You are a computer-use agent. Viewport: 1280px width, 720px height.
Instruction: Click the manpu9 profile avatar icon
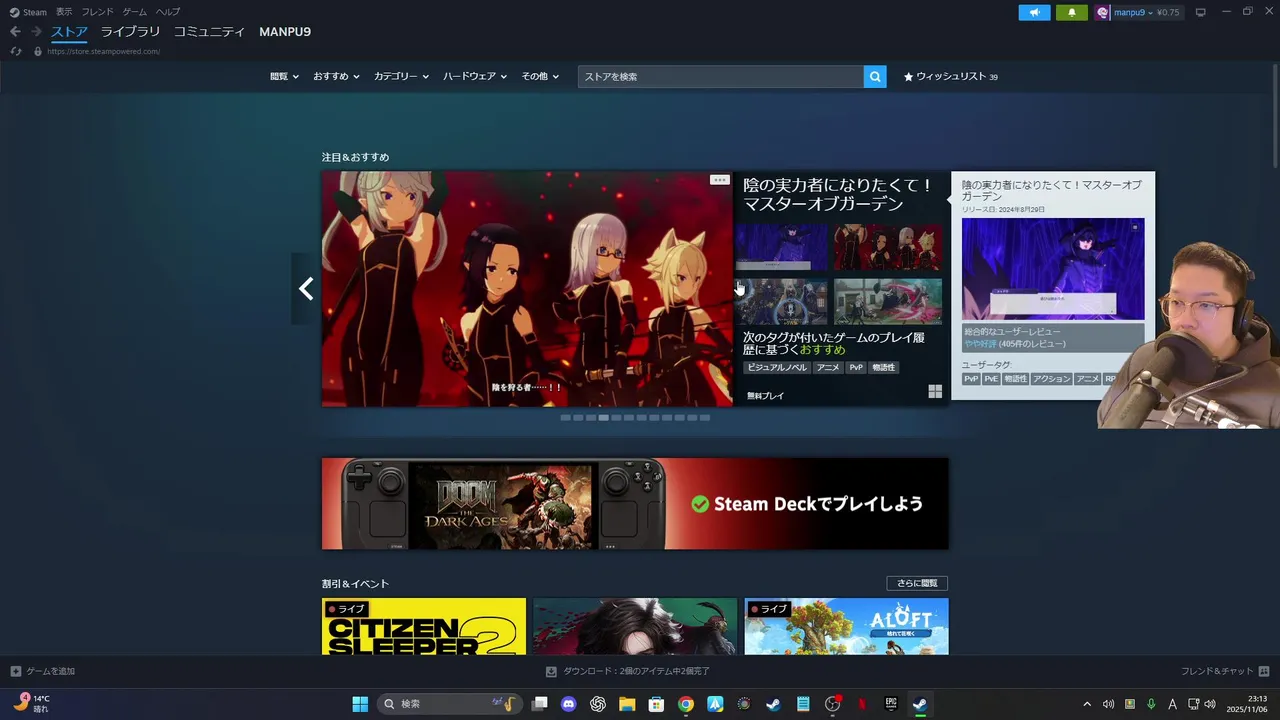click(x=1103, y=12)
